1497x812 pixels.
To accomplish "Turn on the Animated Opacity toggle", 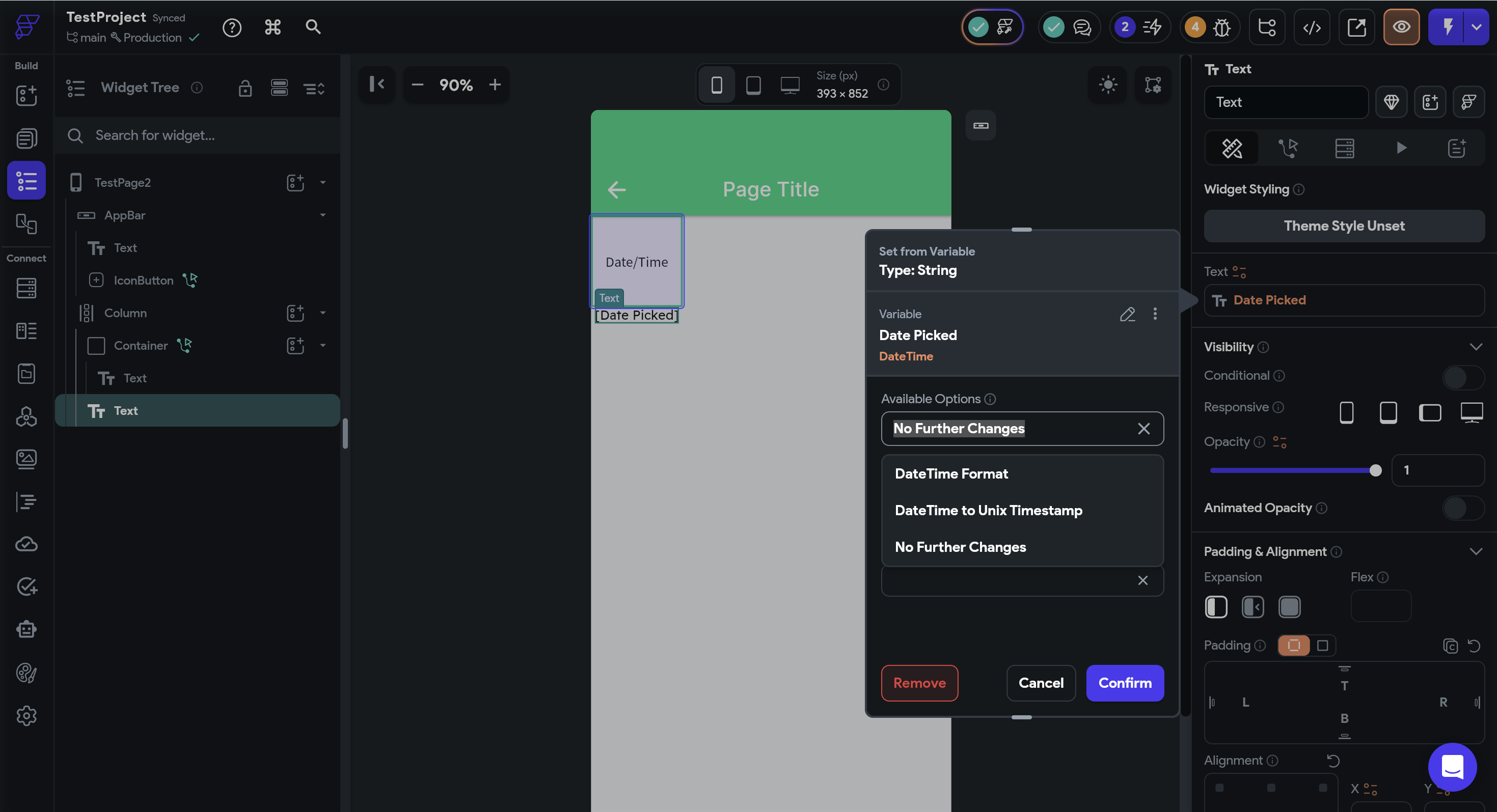I will pyautogui.click(x=1463, y=508).
